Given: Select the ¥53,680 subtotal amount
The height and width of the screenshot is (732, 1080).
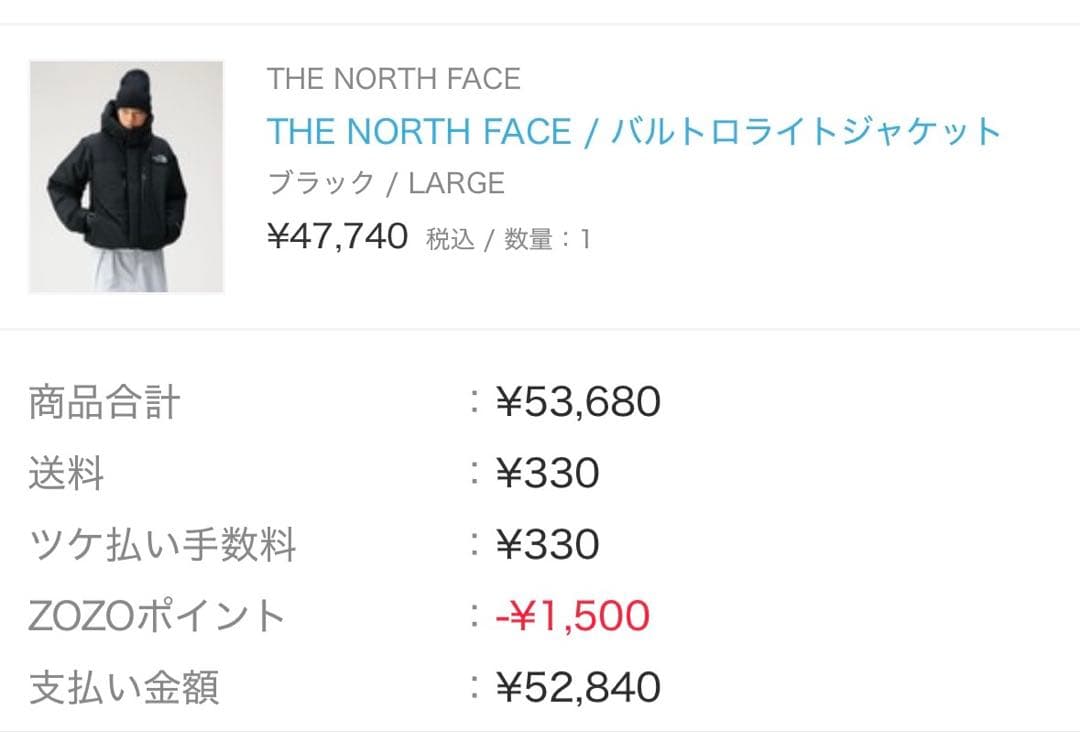Looking at the screenshot, I should (578, 402).
